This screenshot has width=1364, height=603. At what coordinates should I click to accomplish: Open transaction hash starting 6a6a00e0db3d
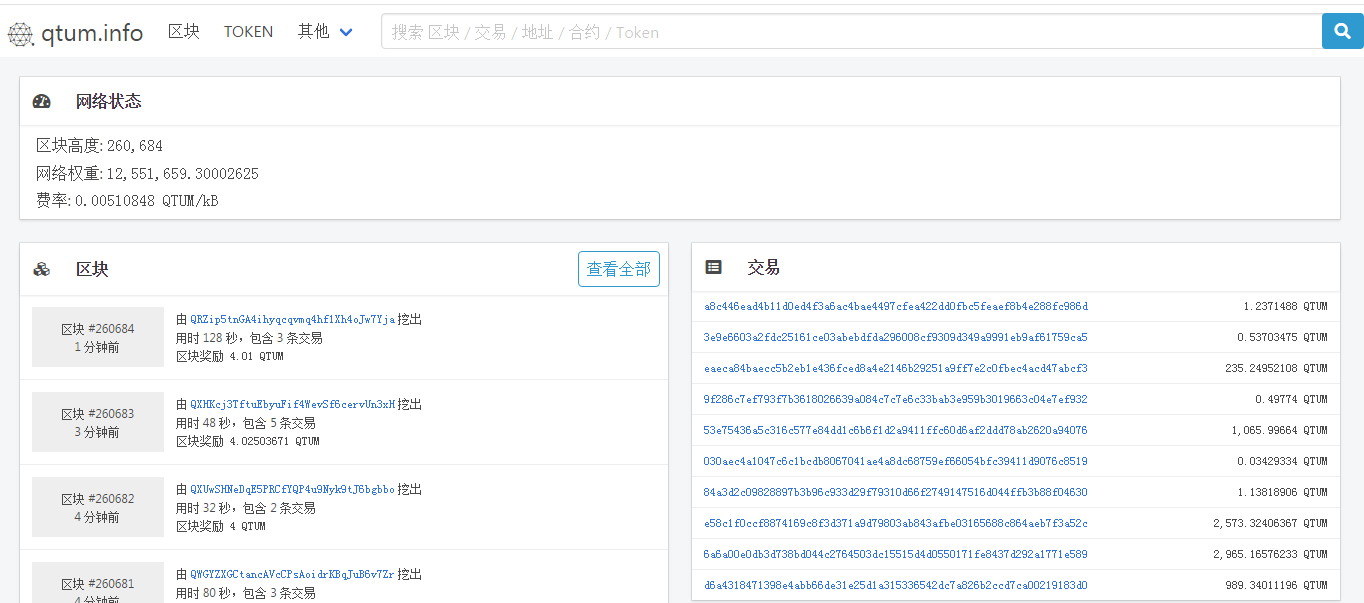coord(896,554)
